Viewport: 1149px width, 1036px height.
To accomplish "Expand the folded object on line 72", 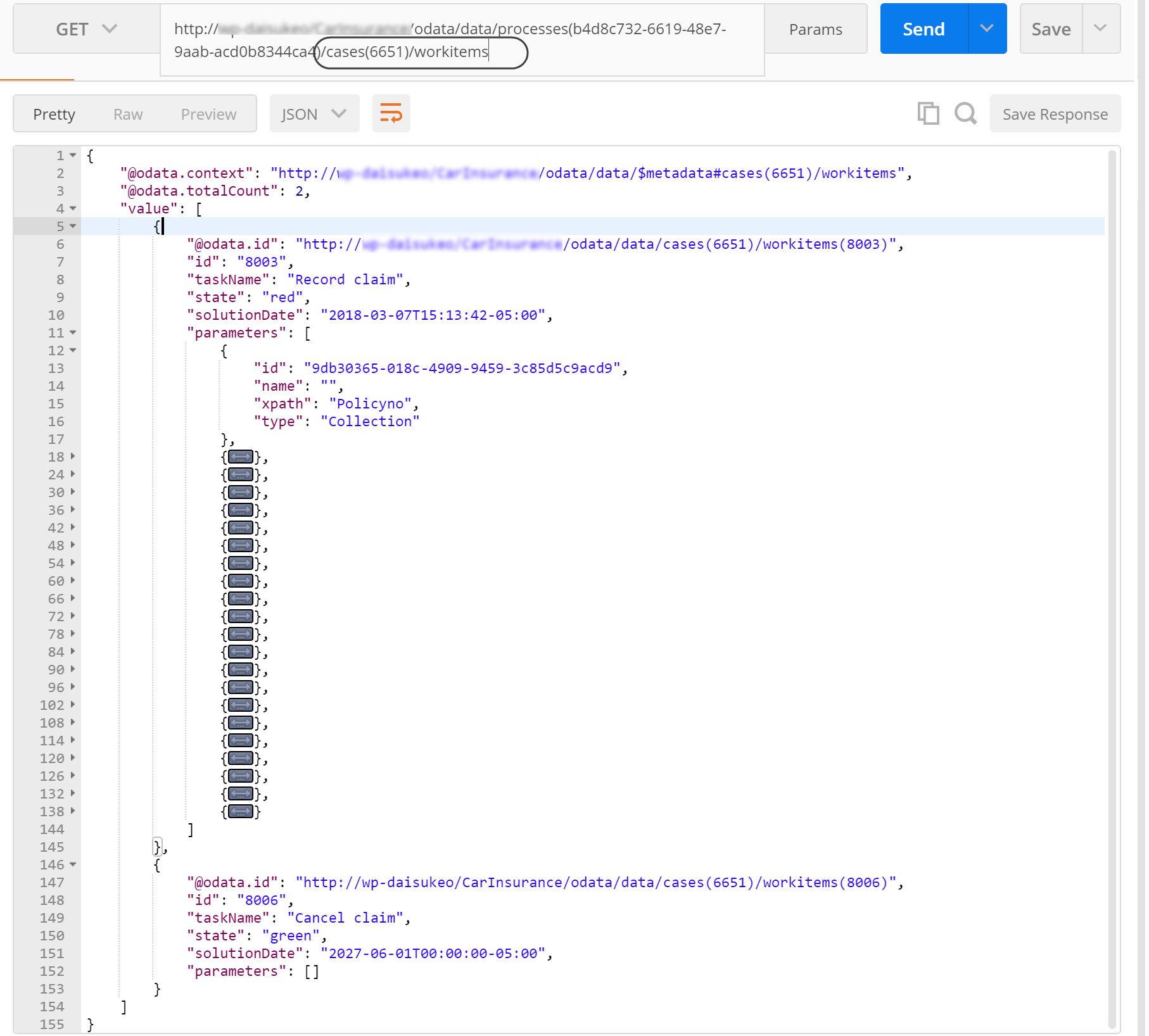I will tap(241, 617).
